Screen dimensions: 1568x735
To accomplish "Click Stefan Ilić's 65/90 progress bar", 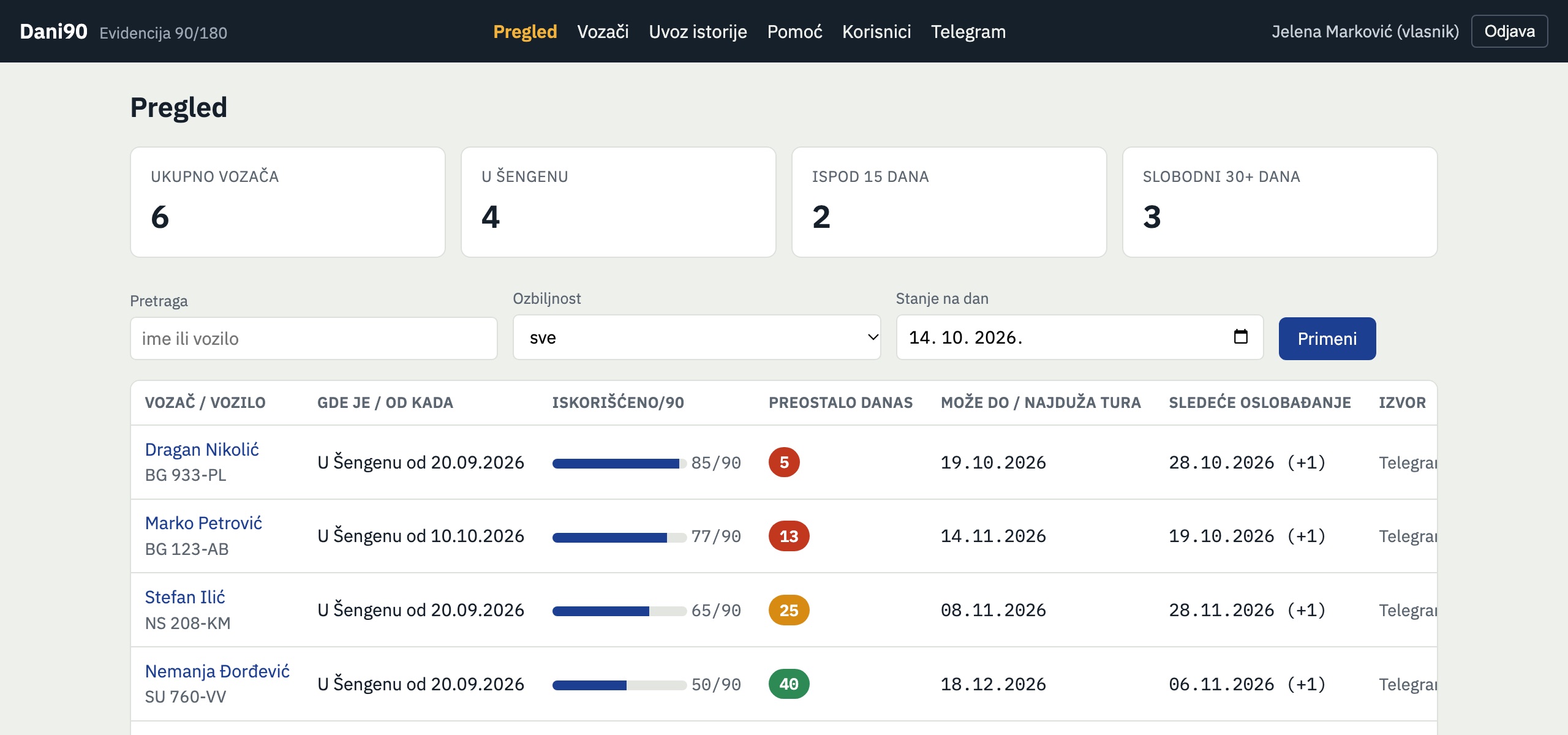I will (x=619, y=611).
